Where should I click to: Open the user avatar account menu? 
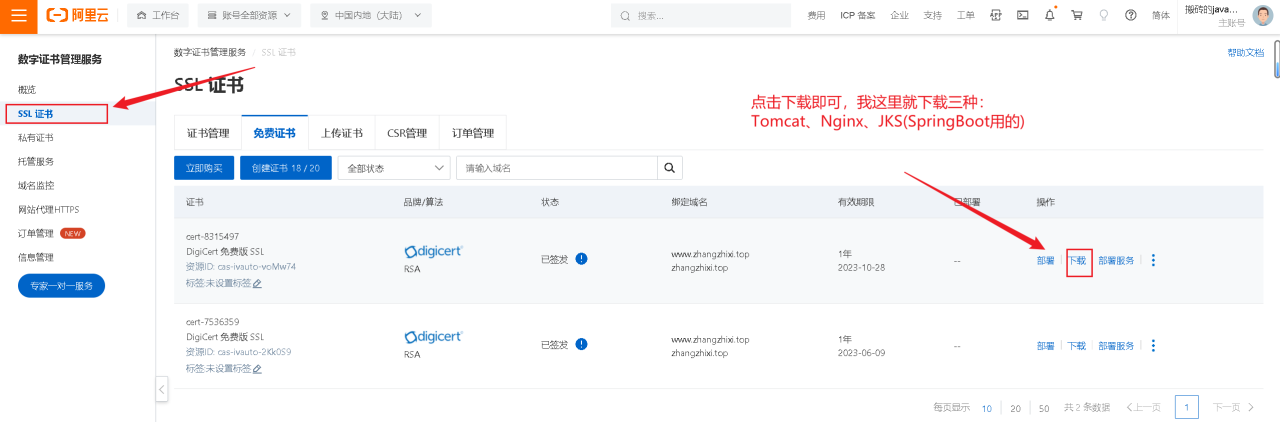pyautogui.click(x=1263, y=15)
